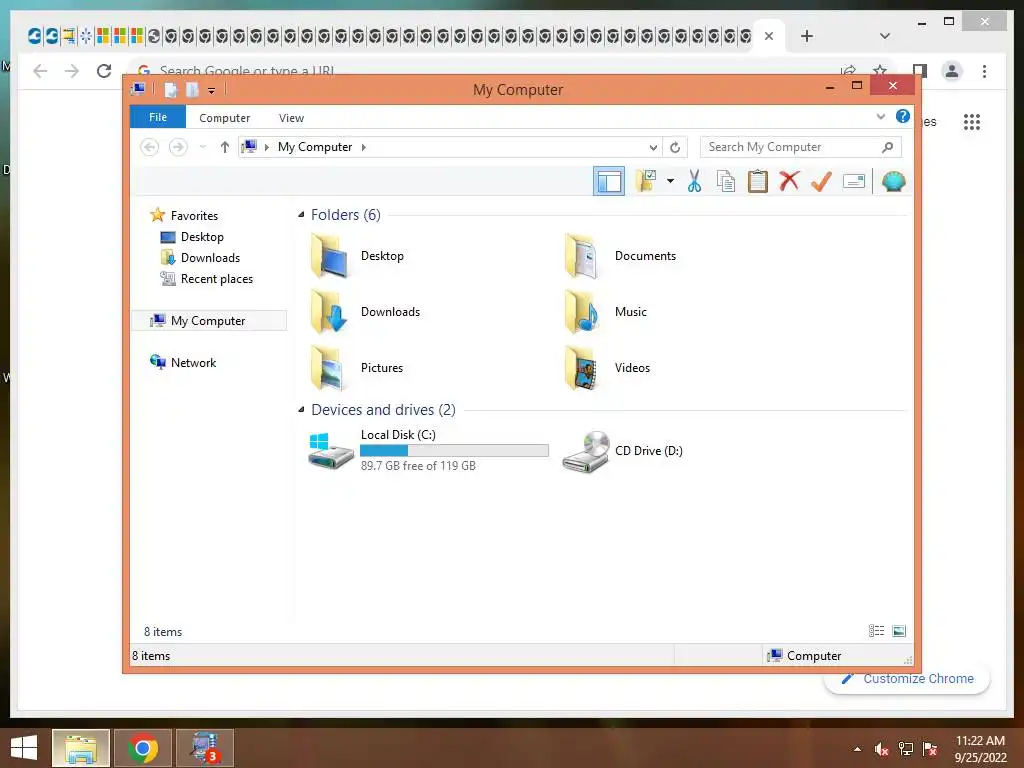Click the quick access new folder icon
Viewport: 1024px width, 768px height.
(x=192, y=90)
